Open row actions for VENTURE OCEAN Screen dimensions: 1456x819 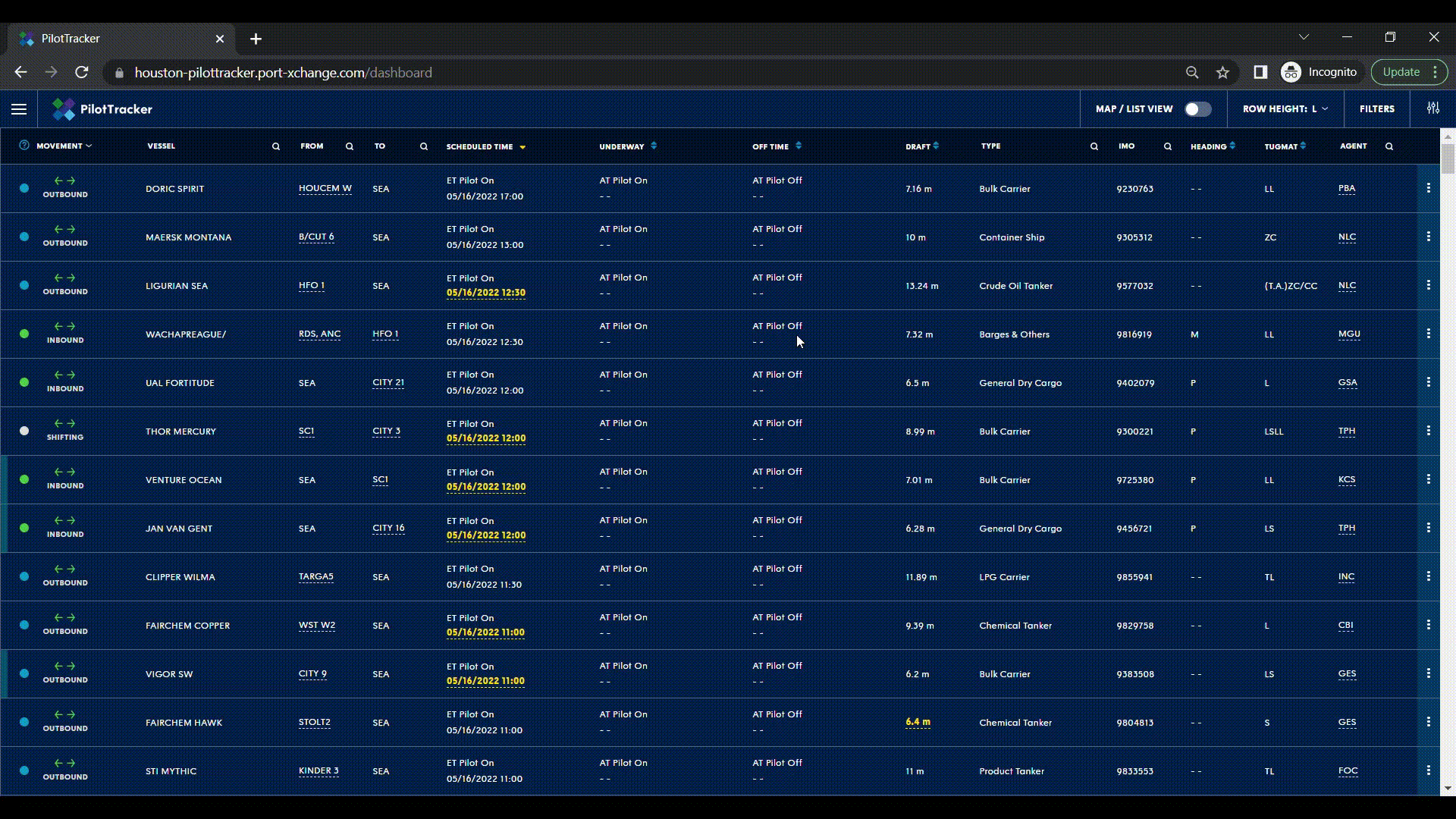click(1429, 479)
